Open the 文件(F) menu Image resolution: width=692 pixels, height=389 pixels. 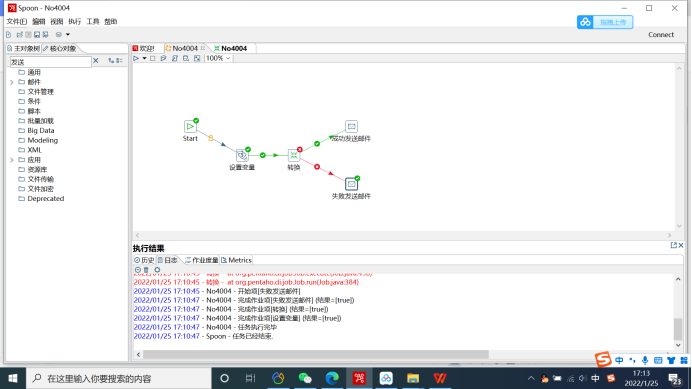point(16,21)
